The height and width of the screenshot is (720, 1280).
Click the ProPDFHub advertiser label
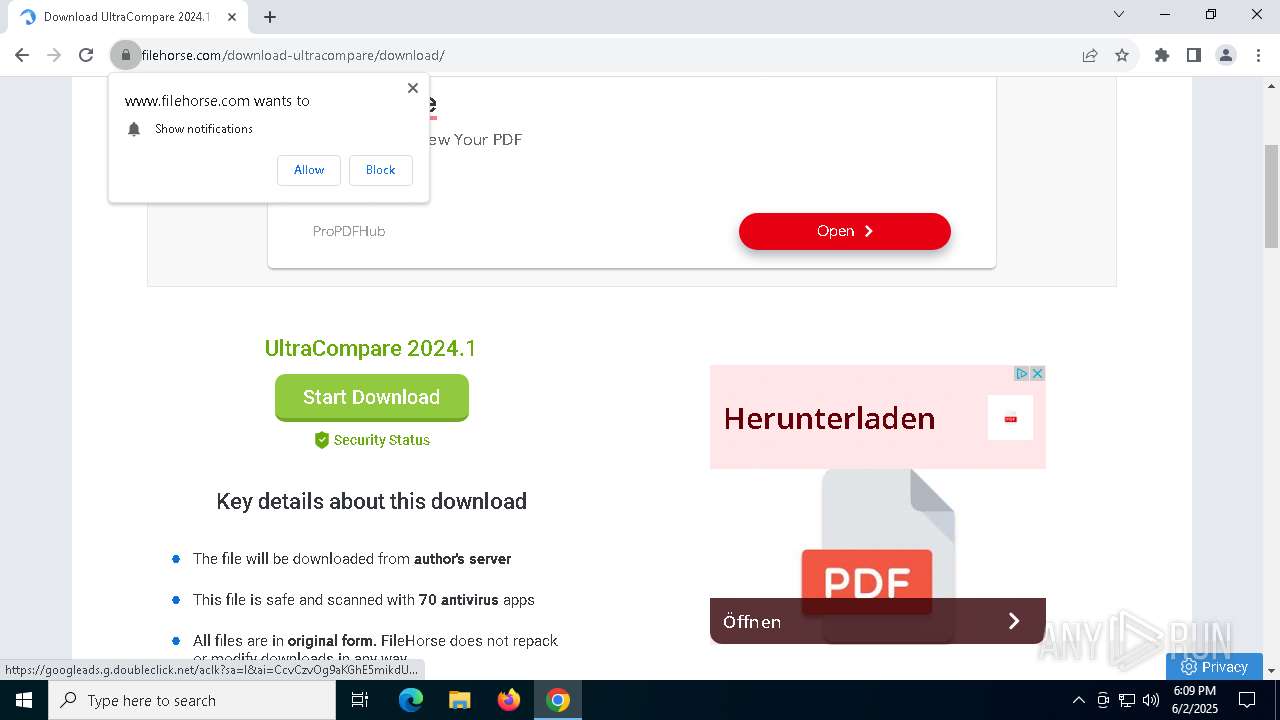point(349,231)
